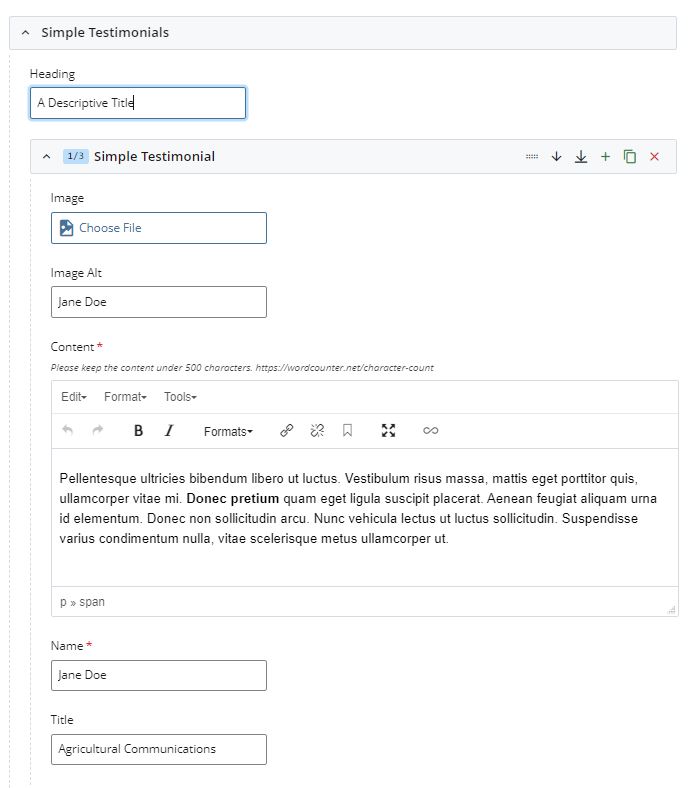Toggle italic formatting in the Content editor
The width and height of the screenshot is (697, 788).
[x=169, y=431]
